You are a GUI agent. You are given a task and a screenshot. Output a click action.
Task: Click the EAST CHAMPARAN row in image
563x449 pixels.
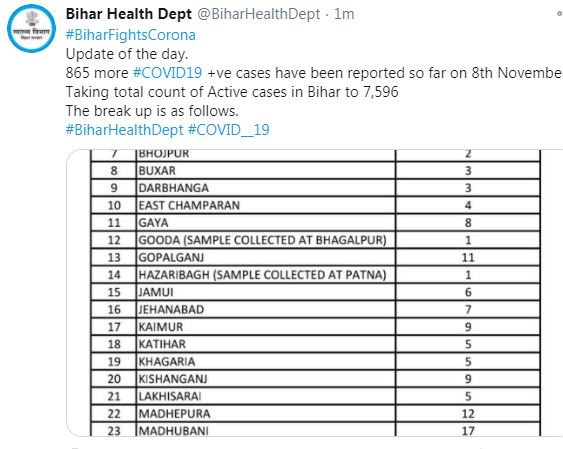click(x=316, y=205)
